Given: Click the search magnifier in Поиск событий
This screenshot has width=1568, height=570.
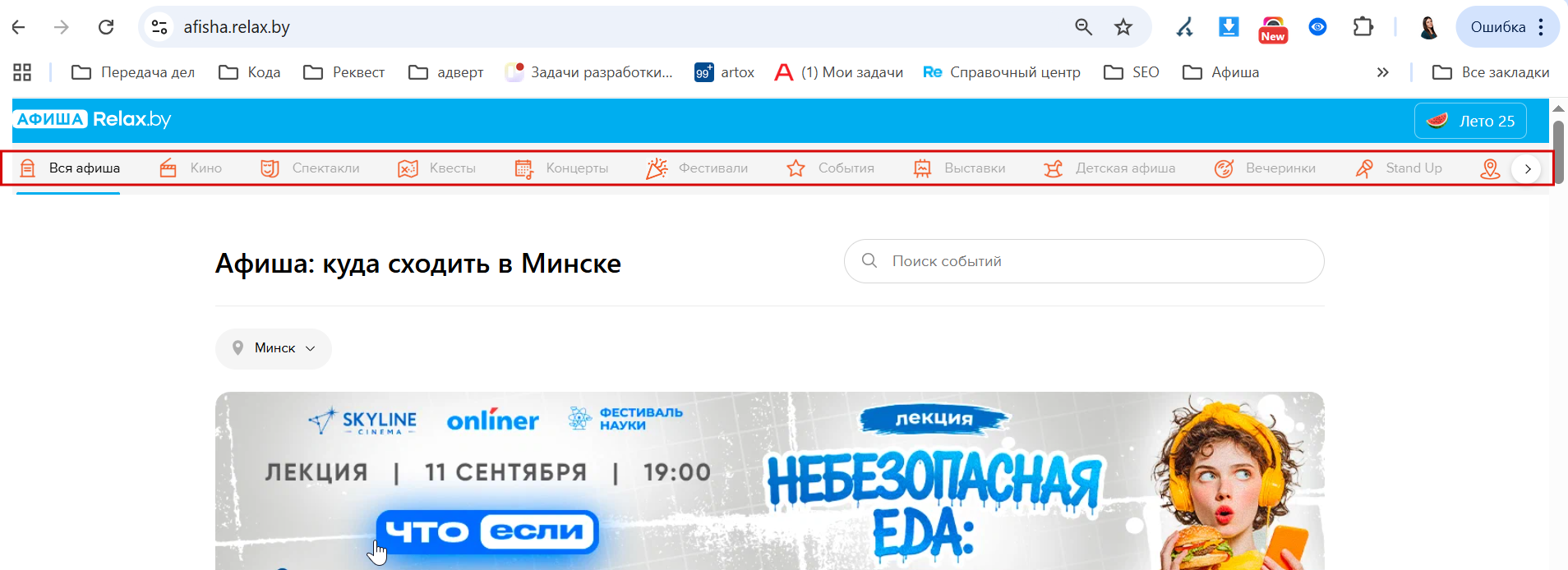Looking at the screenshot, I should [x=869, y=260].
